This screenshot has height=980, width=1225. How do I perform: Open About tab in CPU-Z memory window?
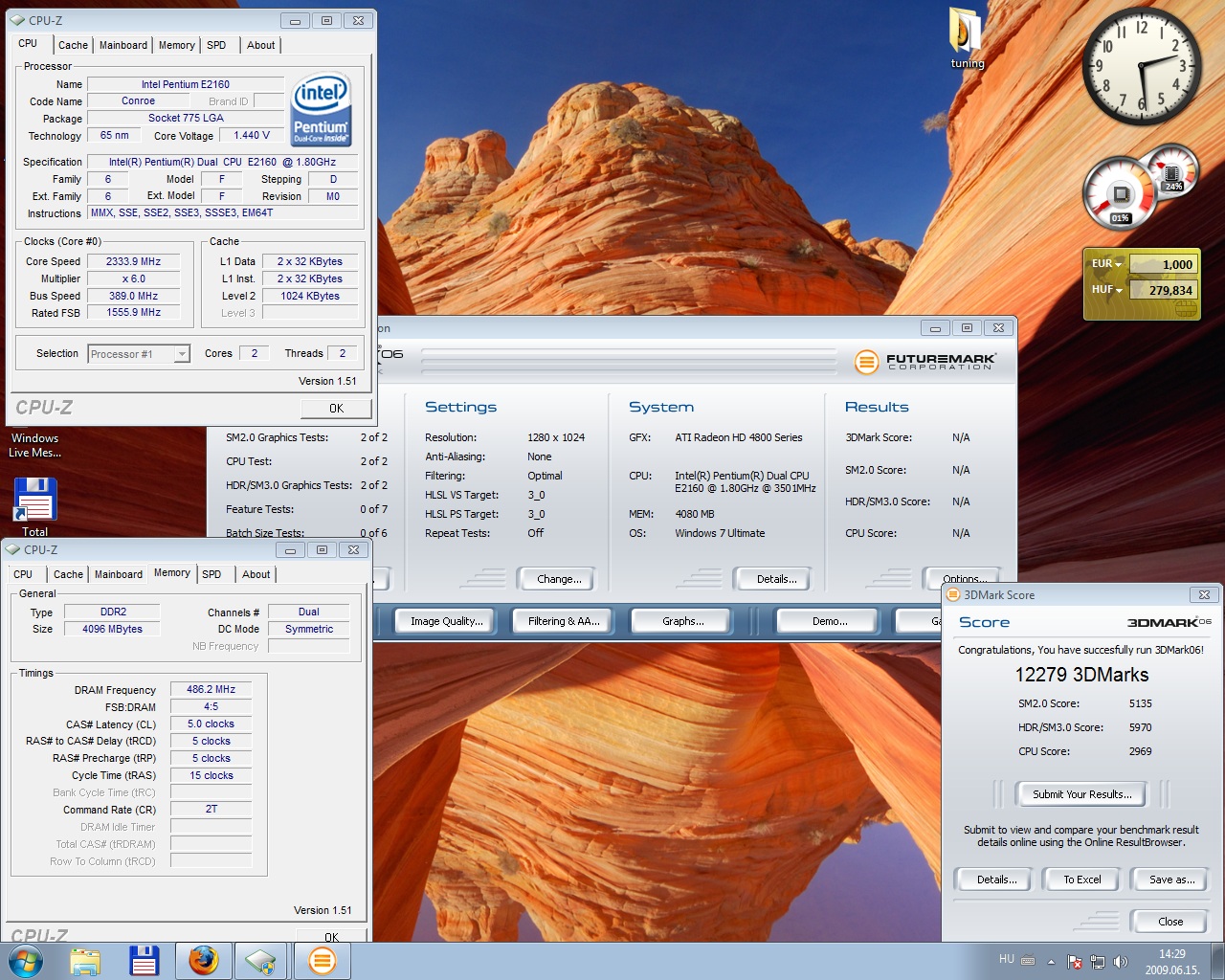[x=256, y=574]
